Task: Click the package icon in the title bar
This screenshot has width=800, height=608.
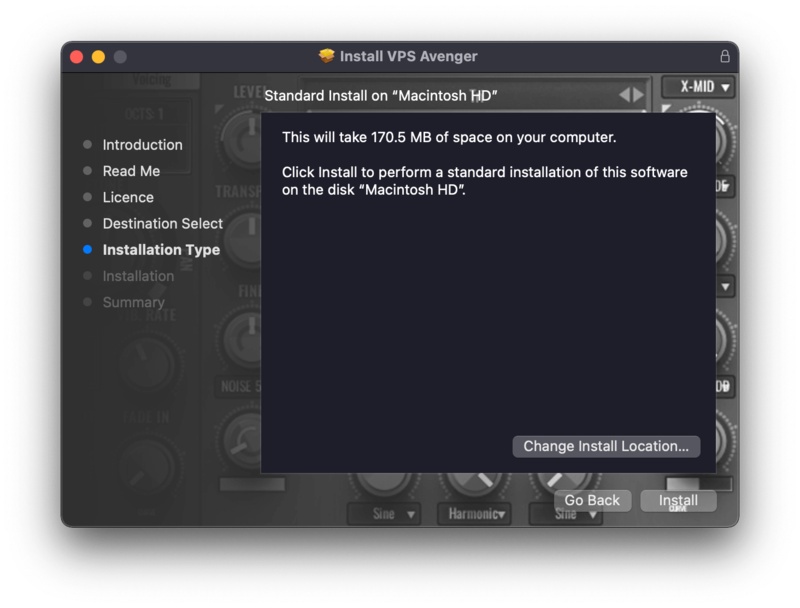Action: (x=327, y=56)
